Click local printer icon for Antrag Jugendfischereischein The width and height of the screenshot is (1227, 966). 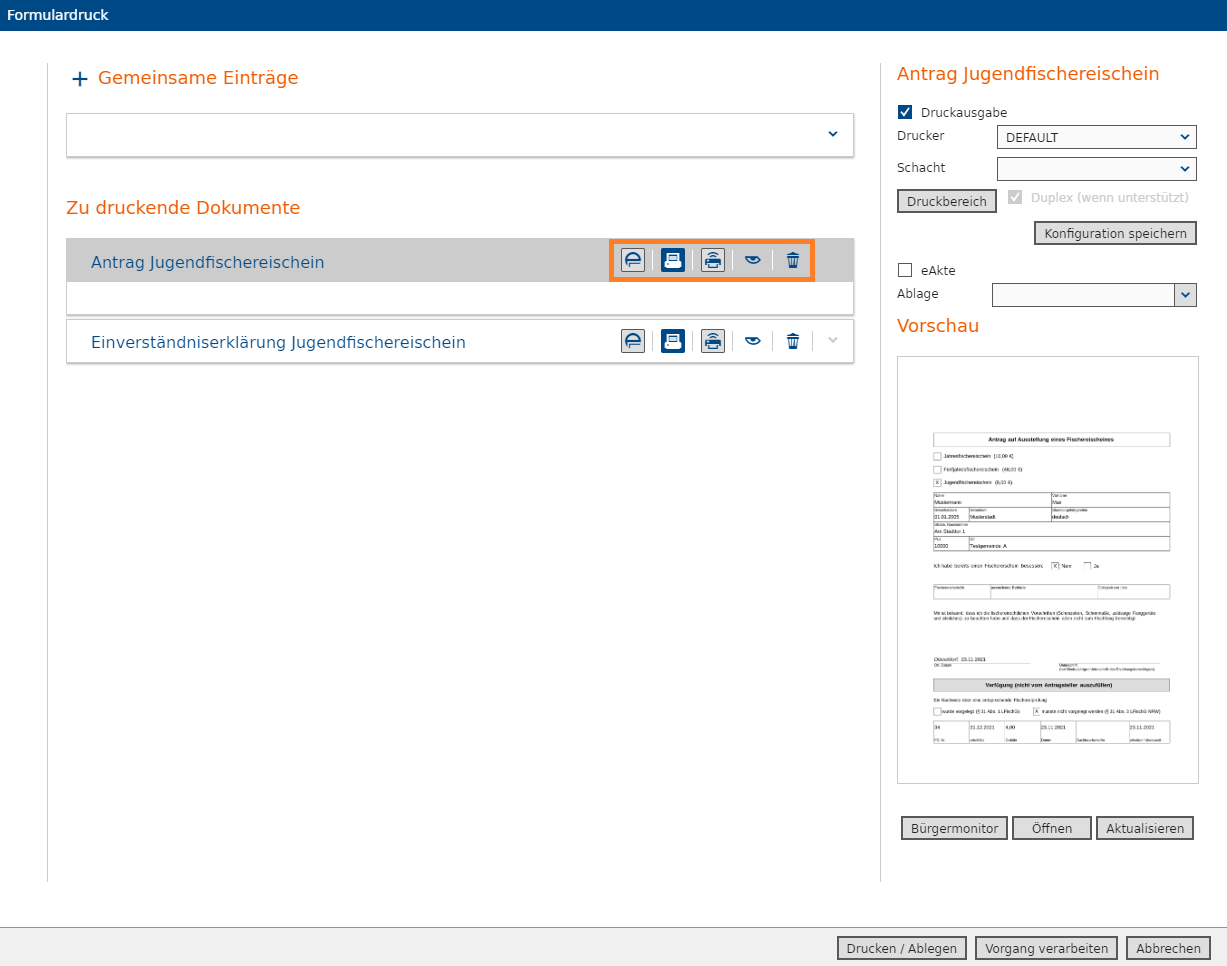[x=673, y=260]
